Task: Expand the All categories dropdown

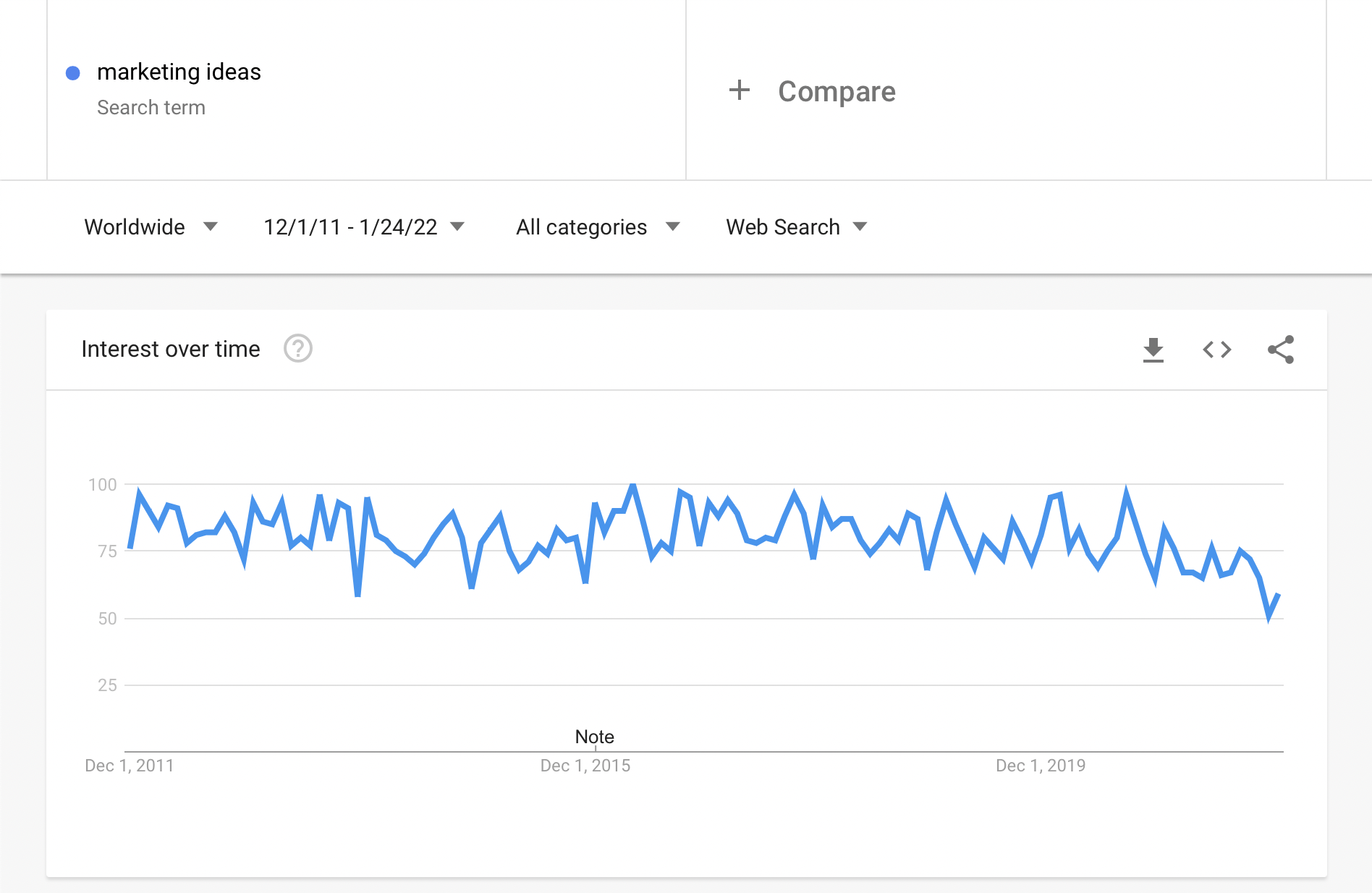Action: [x=598, y=227]
